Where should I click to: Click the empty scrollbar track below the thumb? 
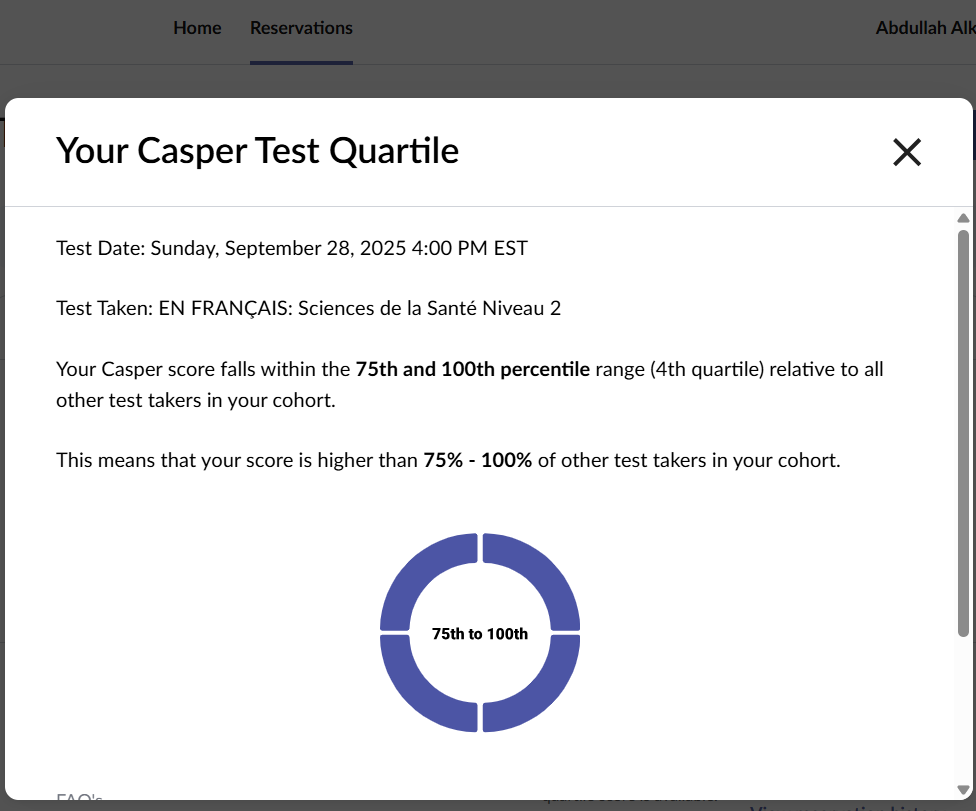click(x=963, y=710)
